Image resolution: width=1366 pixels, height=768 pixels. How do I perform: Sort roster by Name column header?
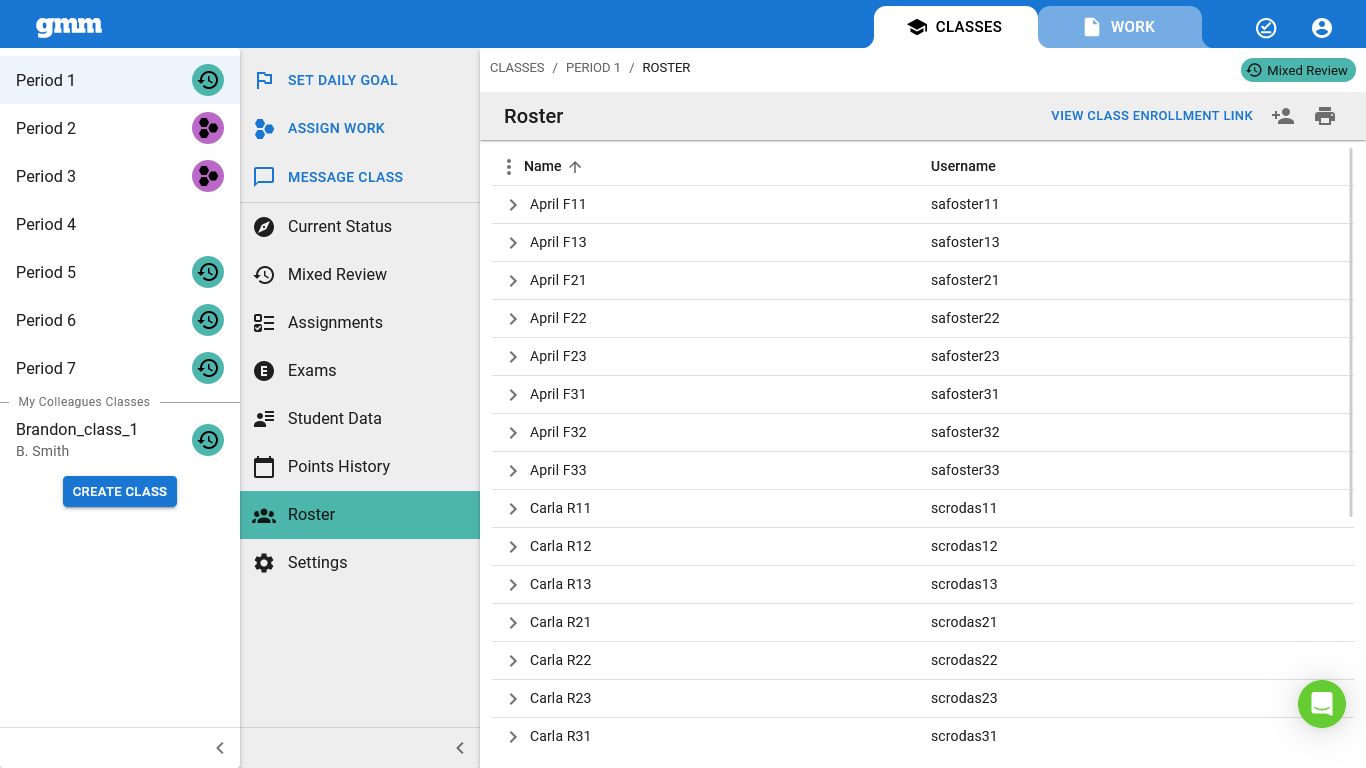tap(543, 166)
